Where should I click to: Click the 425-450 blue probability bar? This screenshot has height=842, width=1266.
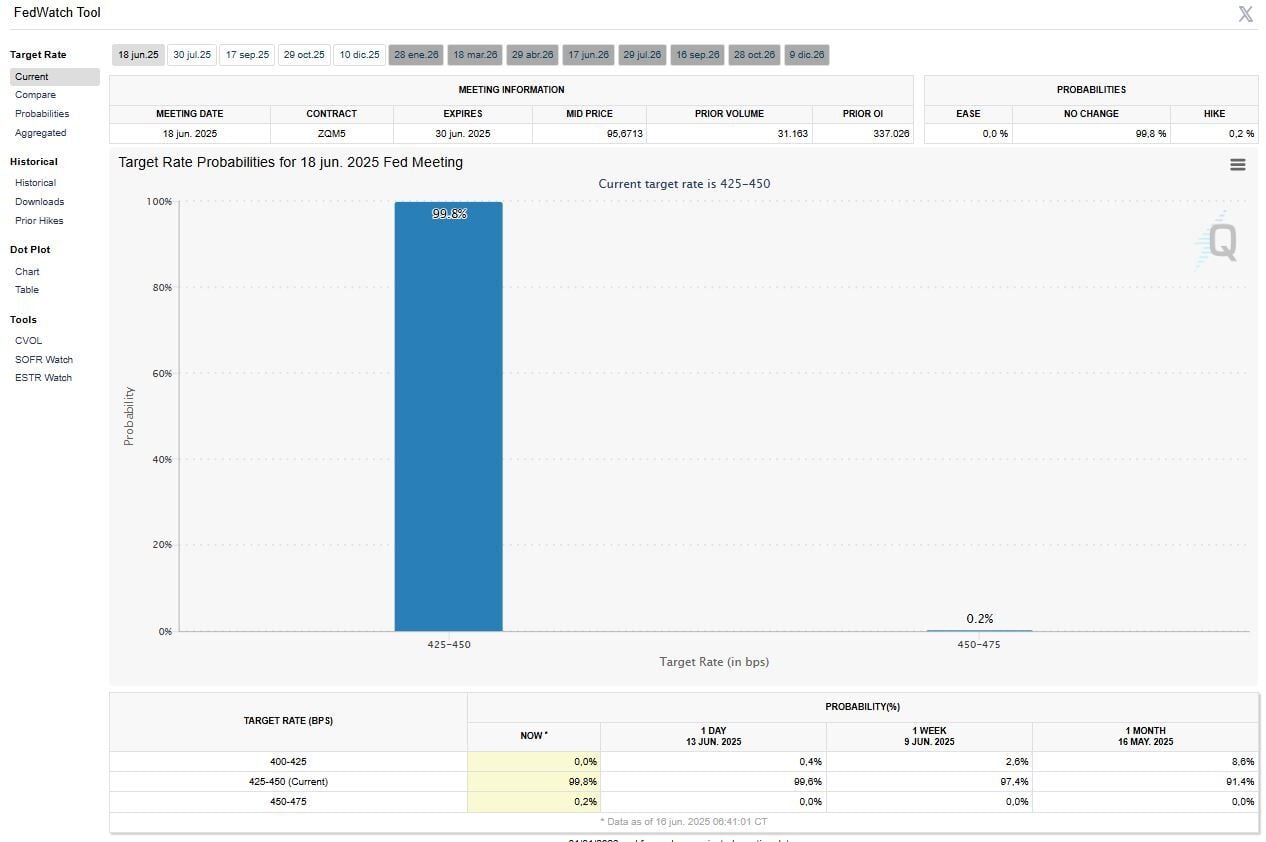(x=448, y=417)
